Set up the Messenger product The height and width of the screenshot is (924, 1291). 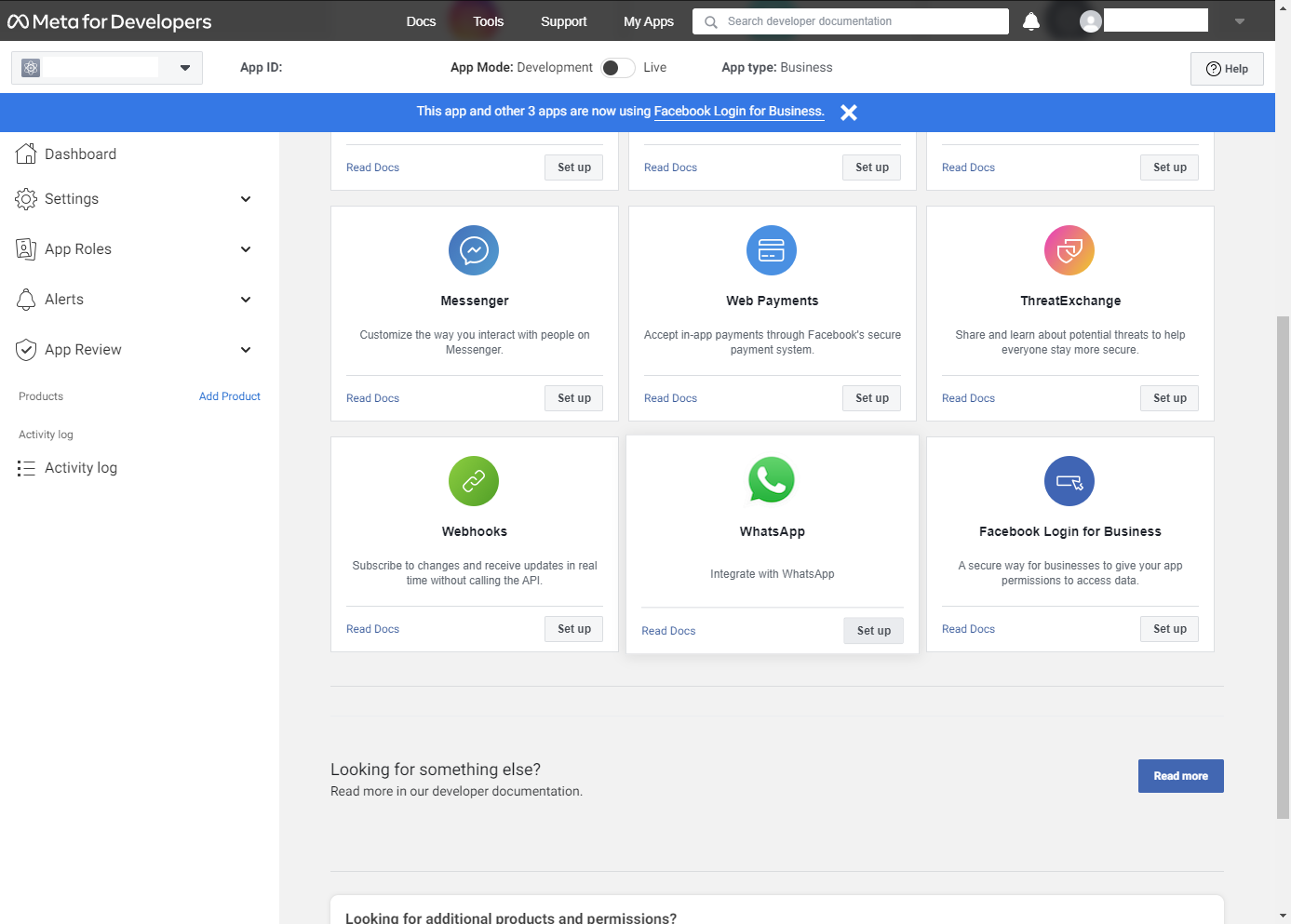click(574, 398)
